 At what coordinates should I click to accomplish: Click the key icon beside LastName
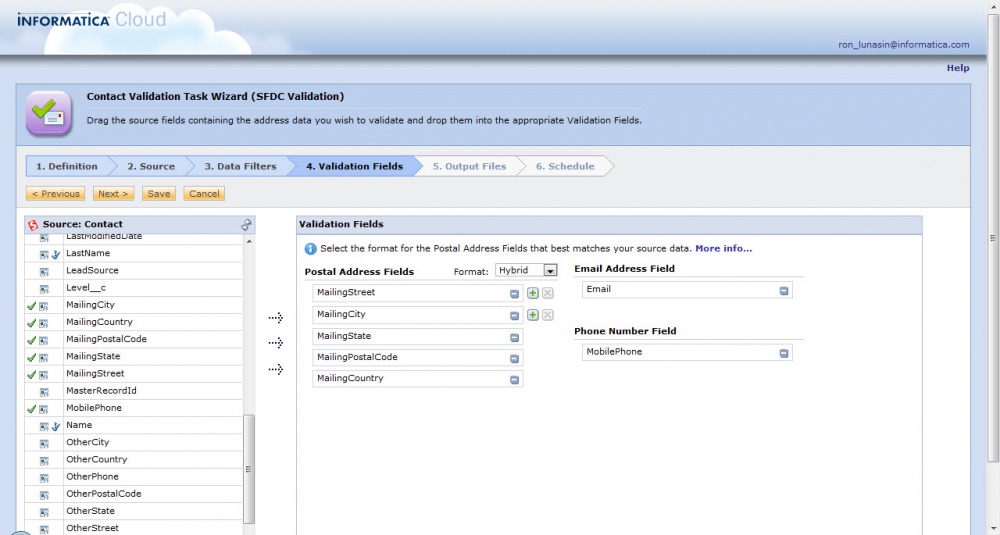click(x=56, y=254)
